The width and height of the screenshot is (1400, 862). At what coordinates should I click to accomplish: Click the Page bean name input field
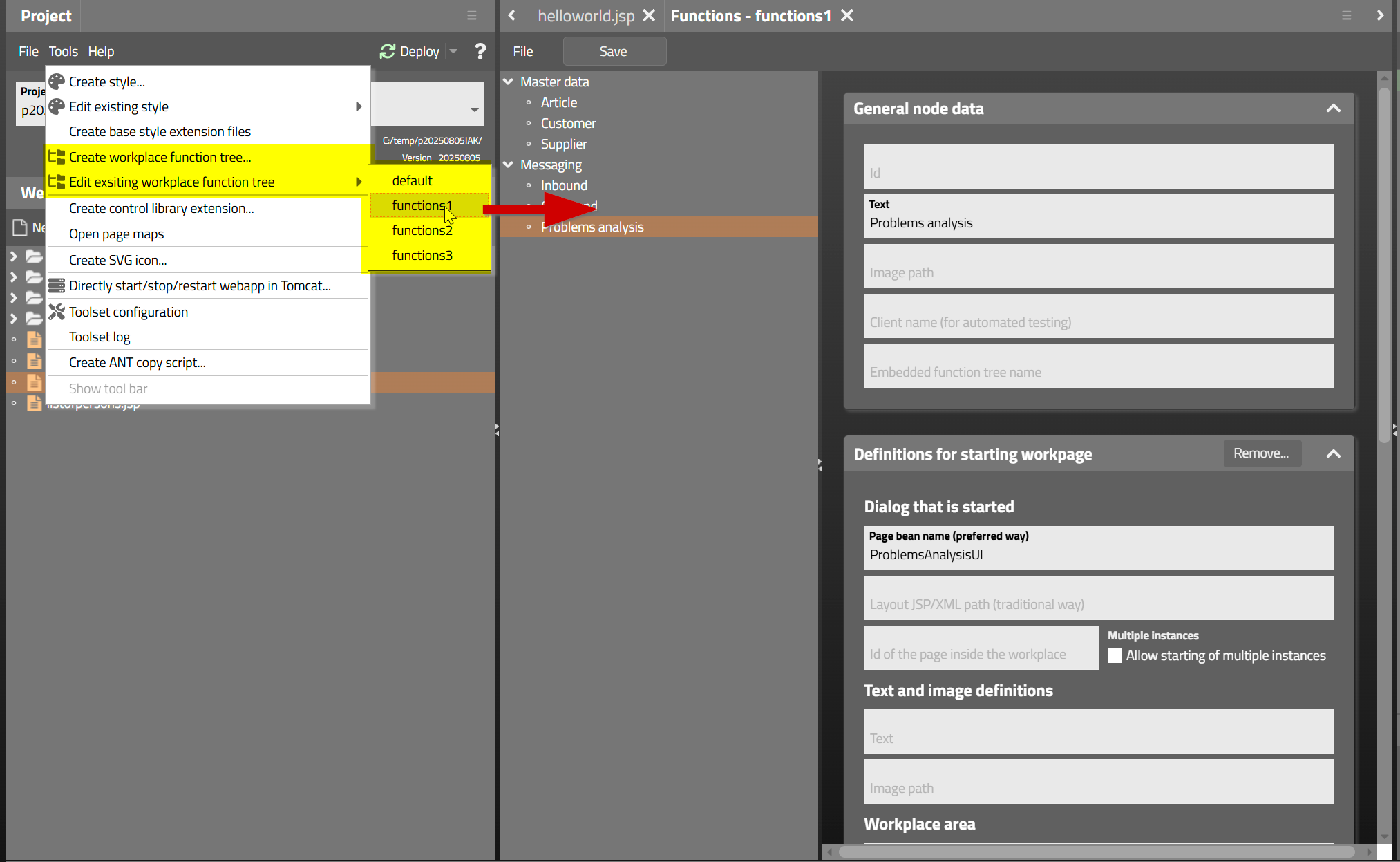point(1097,554)
